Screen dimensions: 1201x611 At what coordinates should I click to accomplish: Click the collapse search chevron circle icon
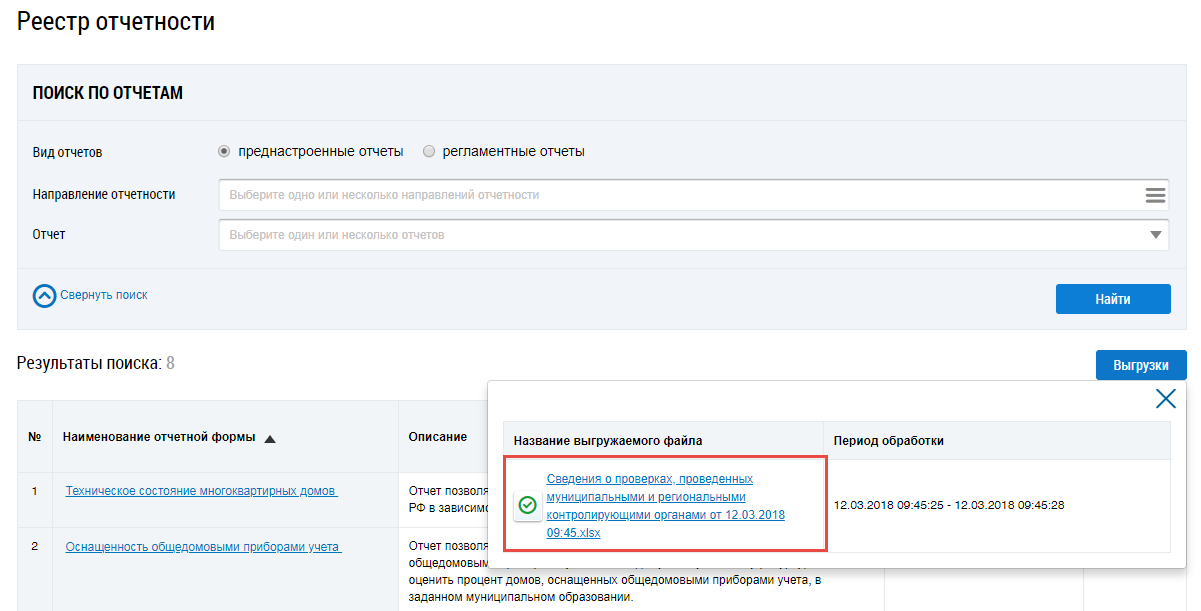(45, 296)
